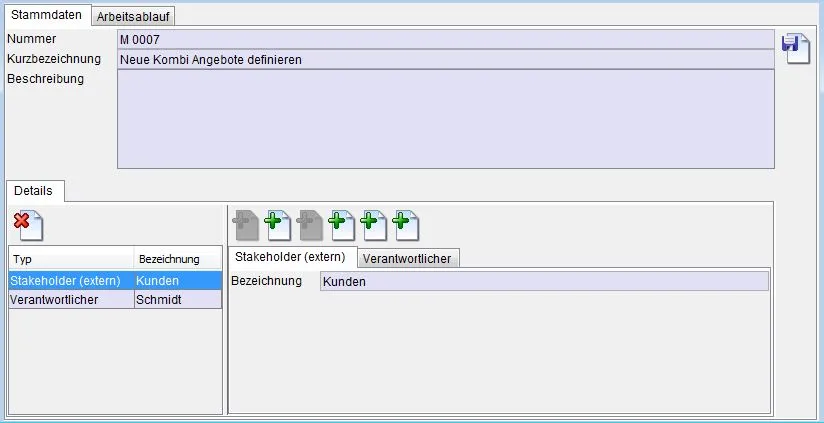This screenshot has height=423, width=824.
Task: Select the Stammdaten tab
Action: click(x=46, y=15)
